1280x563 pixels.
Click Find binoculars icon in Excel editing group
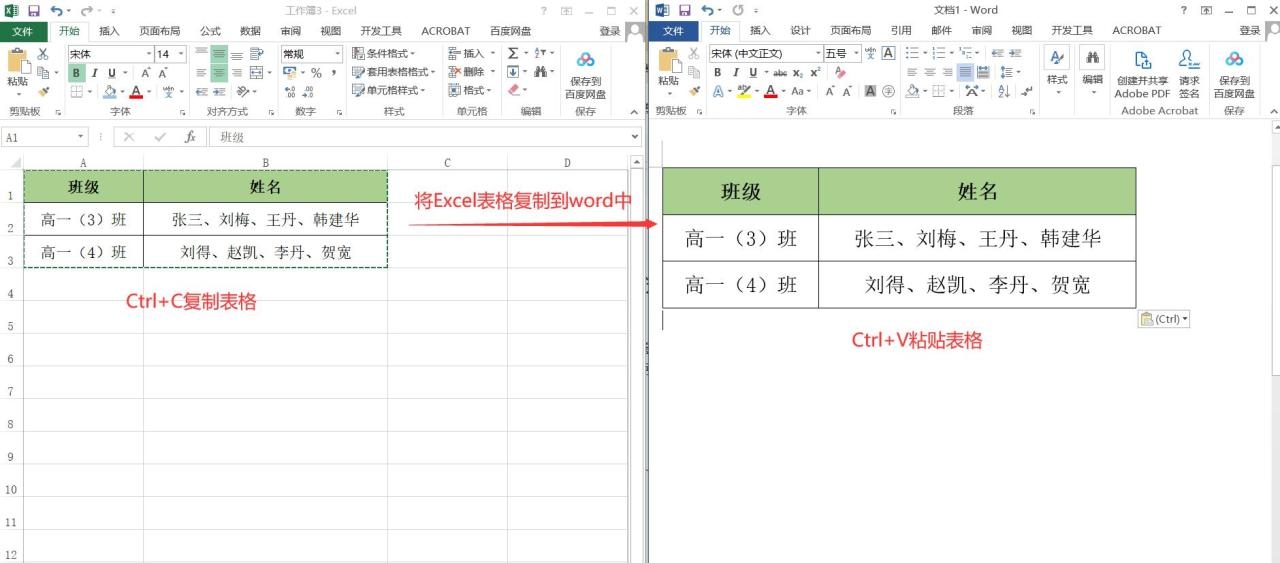541,72
